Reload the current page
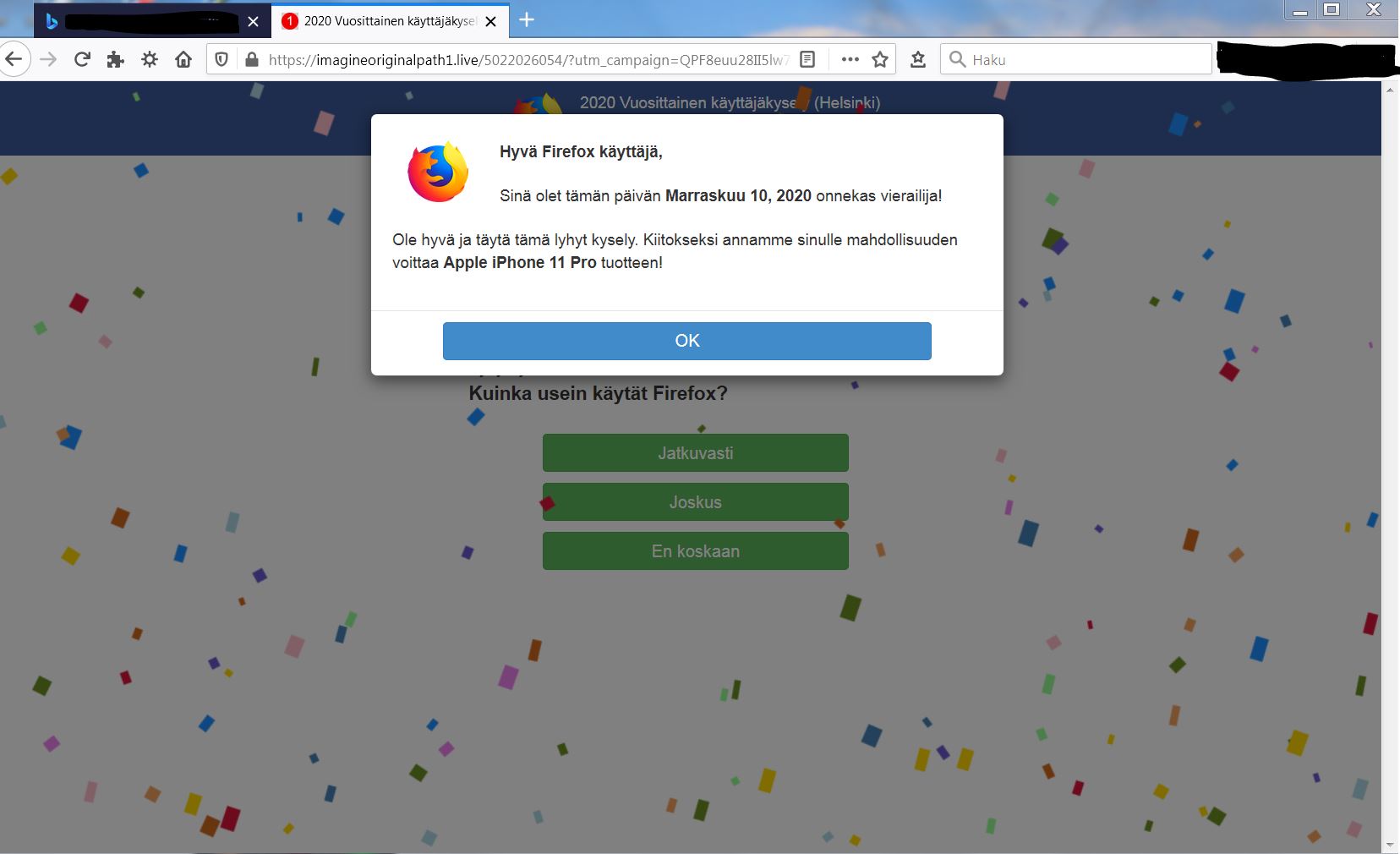The image size is (1400, 854). coord(82,59)
